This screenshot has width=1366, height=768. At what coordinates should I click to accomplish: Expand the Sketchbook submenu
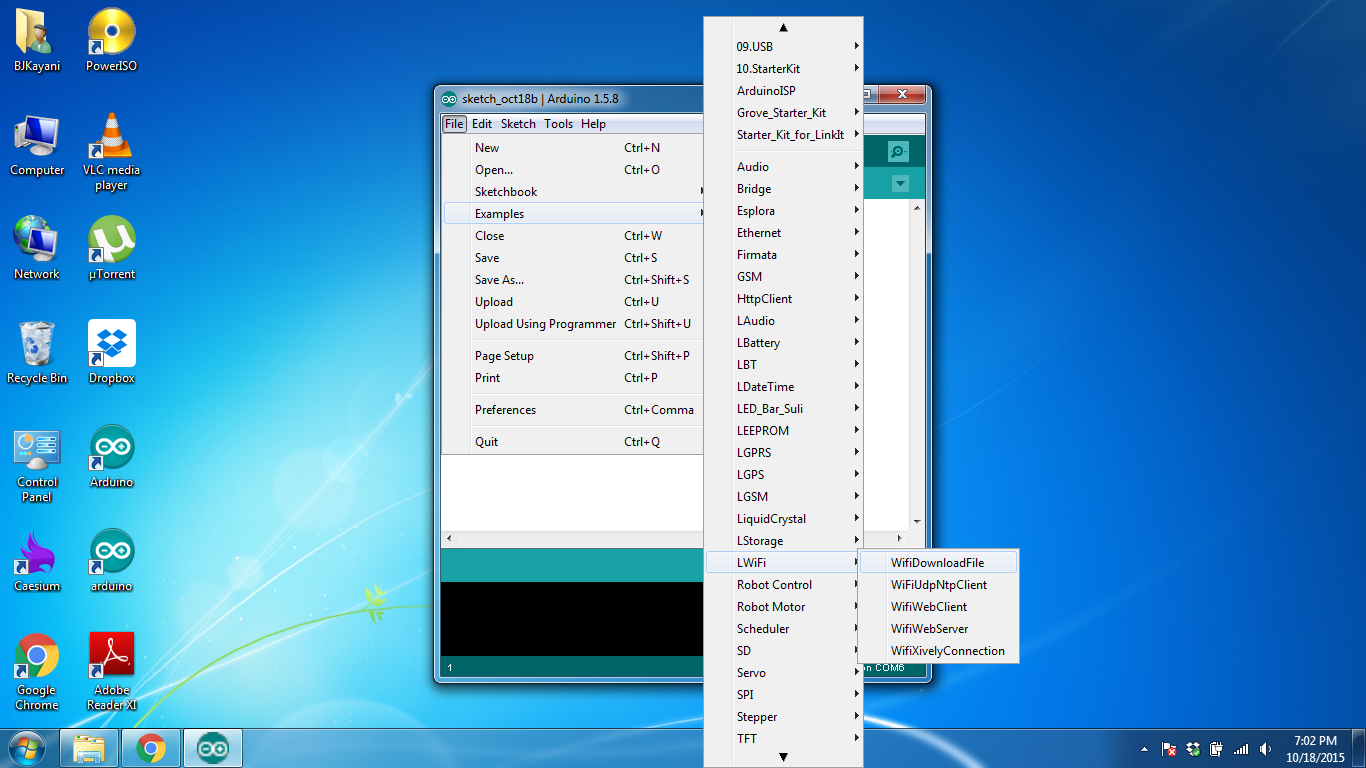tap(574, 192)
